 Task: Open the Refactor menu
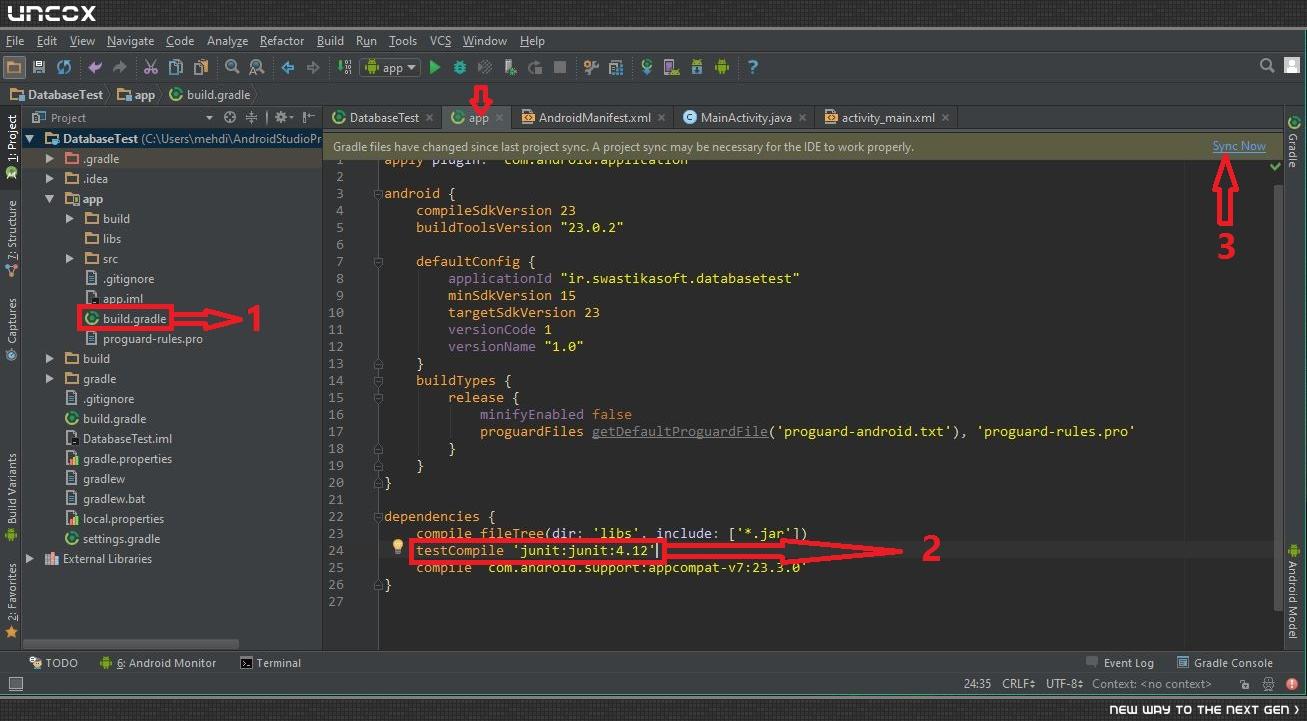[x=282, y=41]
